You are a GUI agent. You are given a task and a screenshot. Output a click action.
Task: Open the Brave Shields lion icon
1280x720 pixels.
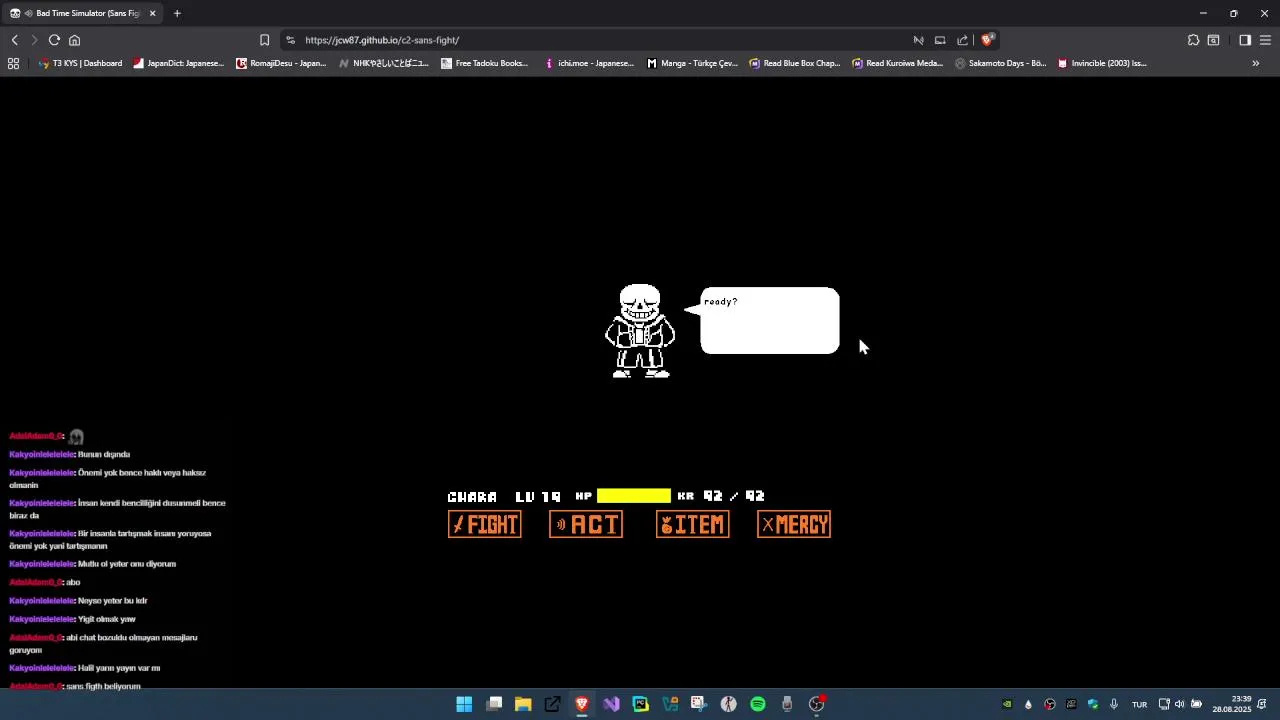pyautogui.click(x=987, y=40)
